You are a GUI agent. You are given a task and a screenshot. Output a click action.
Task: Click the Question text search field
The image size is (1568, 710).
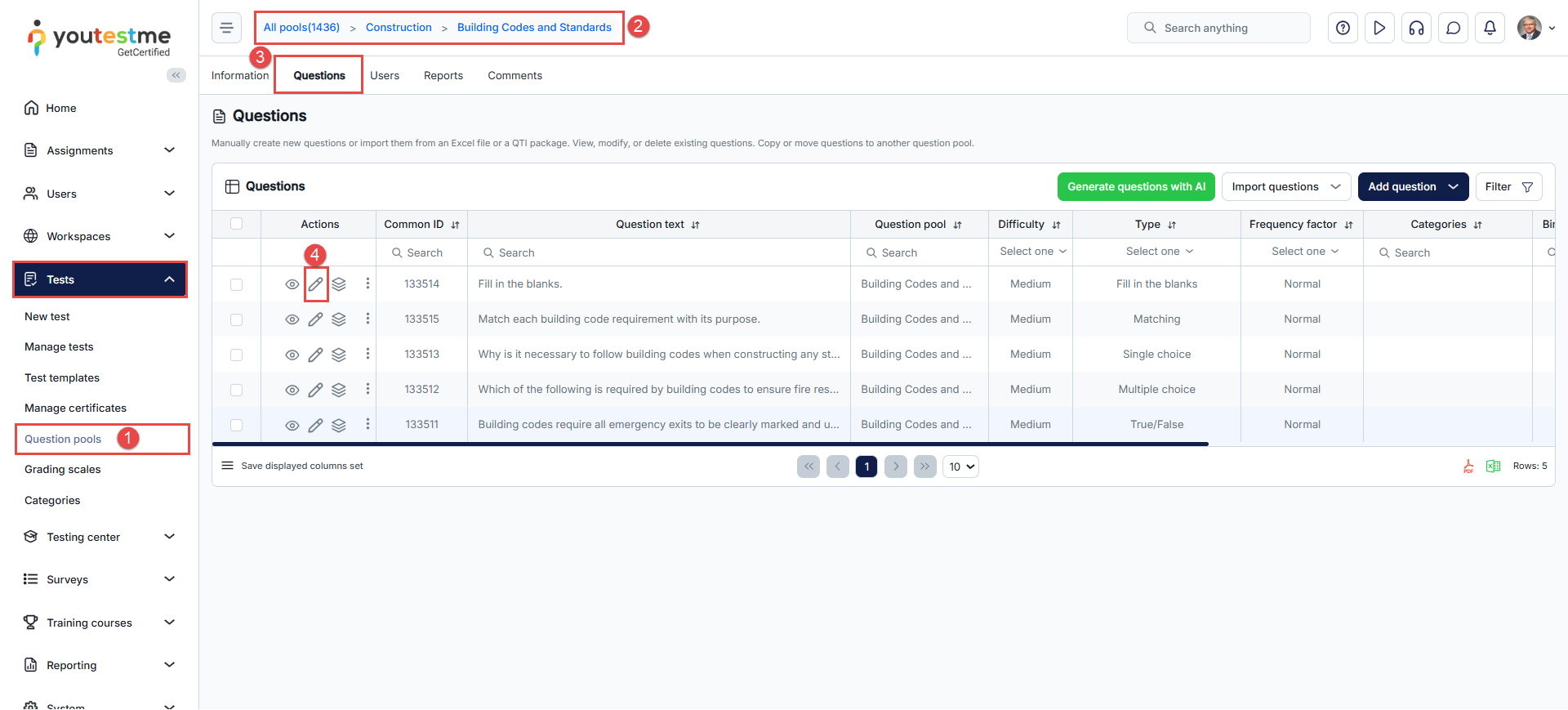661,252
